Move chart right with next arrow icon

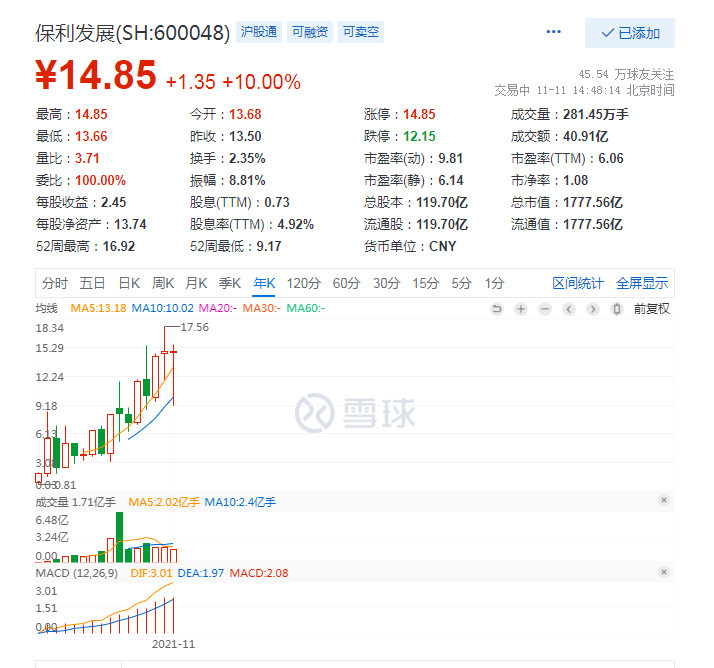592,309
